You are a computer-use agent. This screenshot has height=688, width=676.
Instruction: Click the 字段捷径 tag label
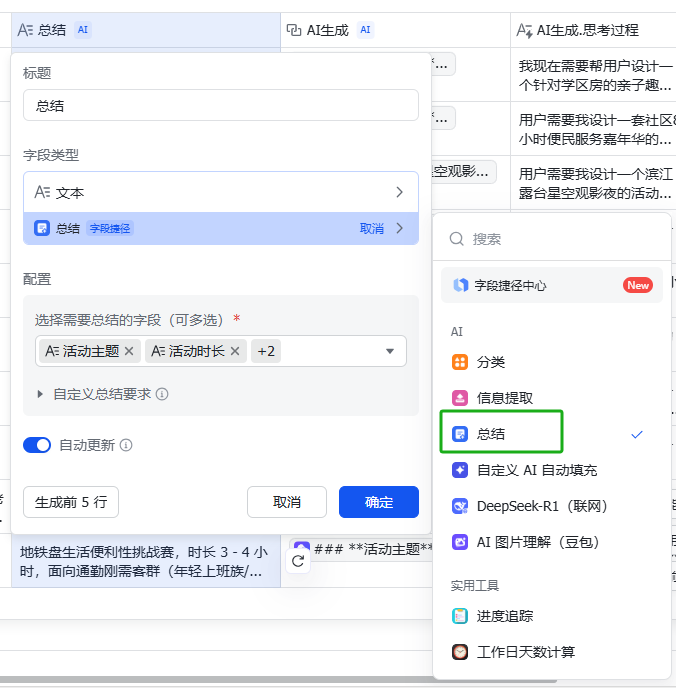click(x=110, y=229)
